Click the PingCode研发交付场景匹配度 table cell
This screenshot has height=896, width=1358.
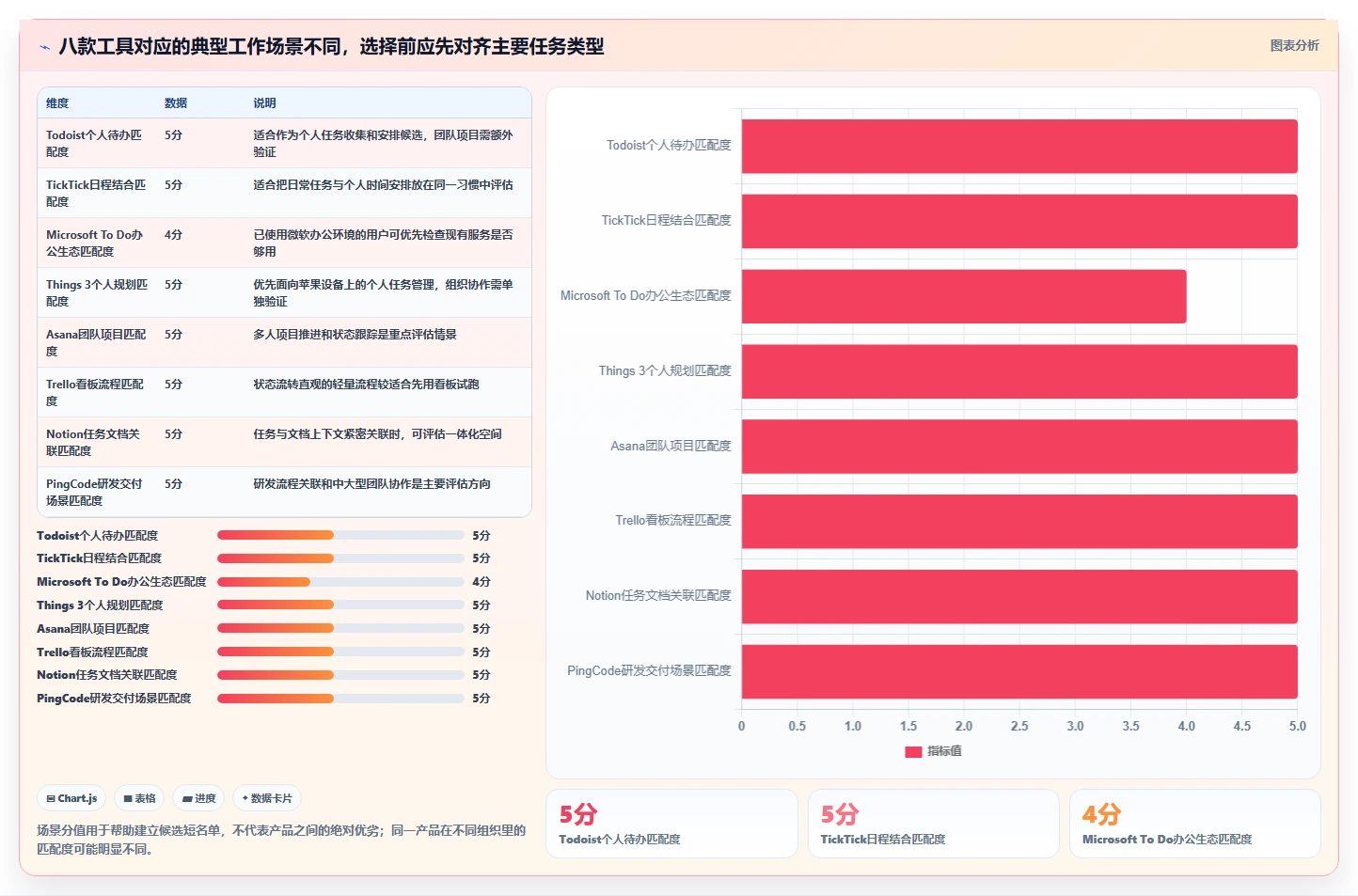tap(96, 492)
